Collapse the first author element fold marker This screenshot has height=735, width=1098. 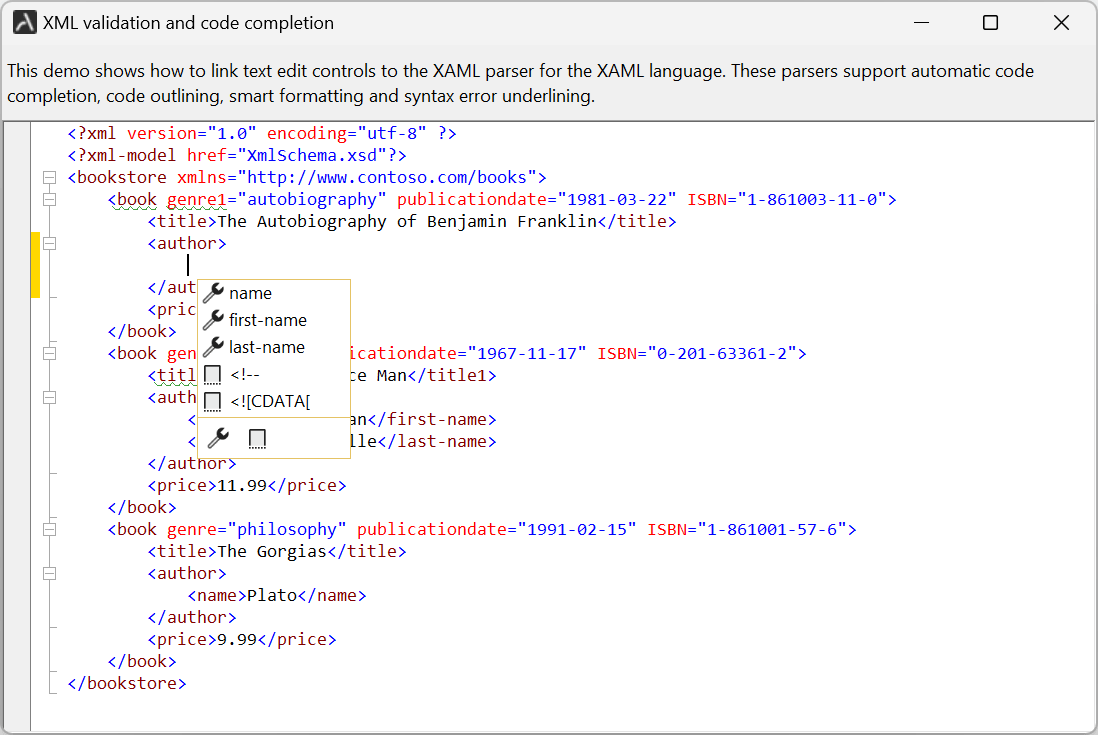tap(49, 244)
